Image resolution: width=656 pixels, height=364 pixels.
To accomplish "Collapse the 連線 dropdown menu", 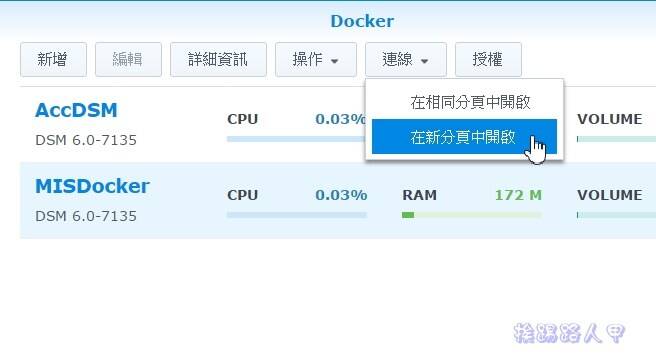I will pyautogui.click(x=406, y=59).
